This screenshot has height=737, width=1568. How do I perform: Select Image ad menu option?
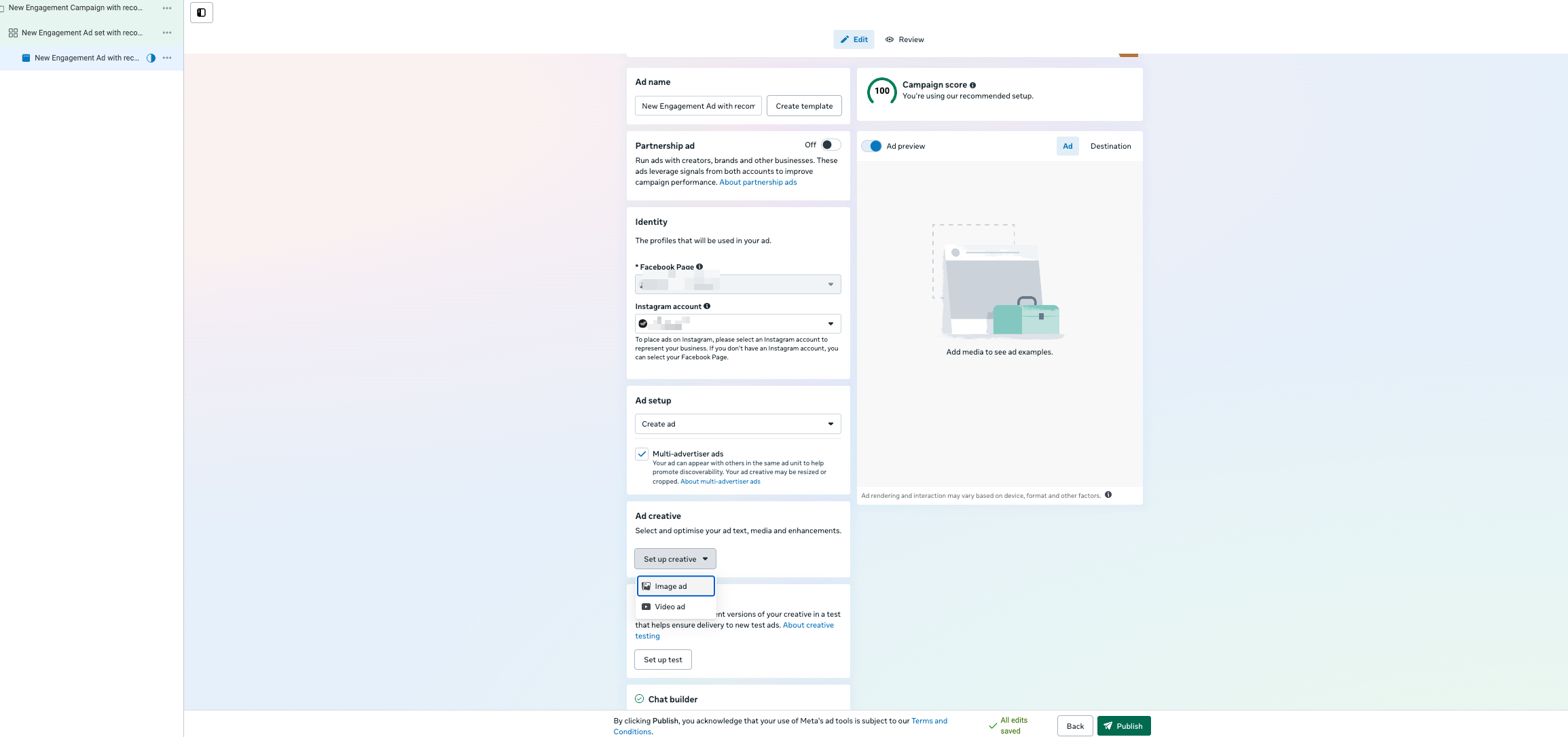tap(675, 586)
